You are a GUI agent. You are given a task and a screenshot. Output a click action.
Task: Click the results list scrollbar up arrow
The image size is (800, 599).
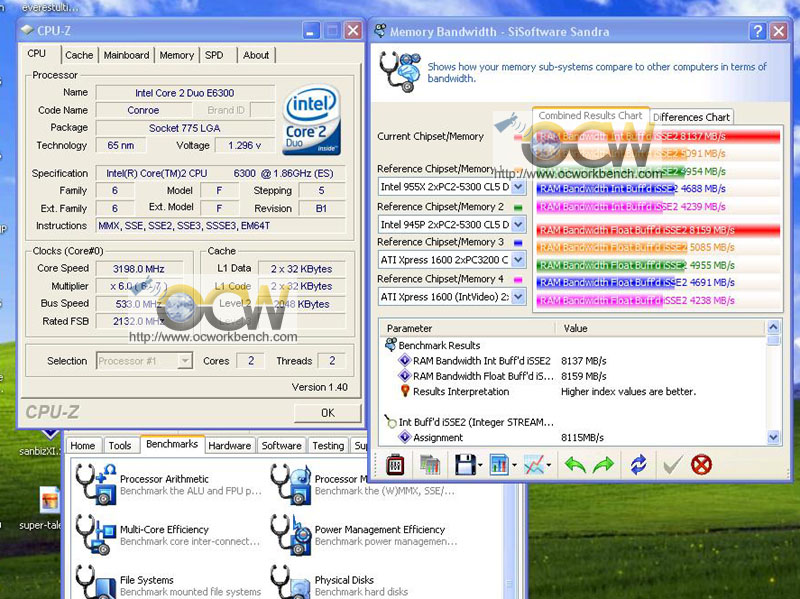click(773, 327)
